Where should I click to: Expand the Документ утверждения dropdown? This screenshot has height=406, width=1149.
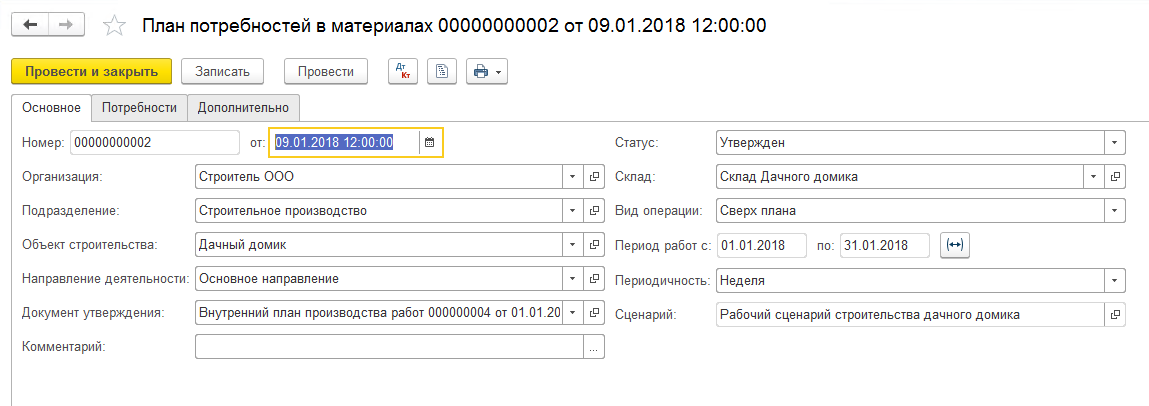click(x=573, y=313)
